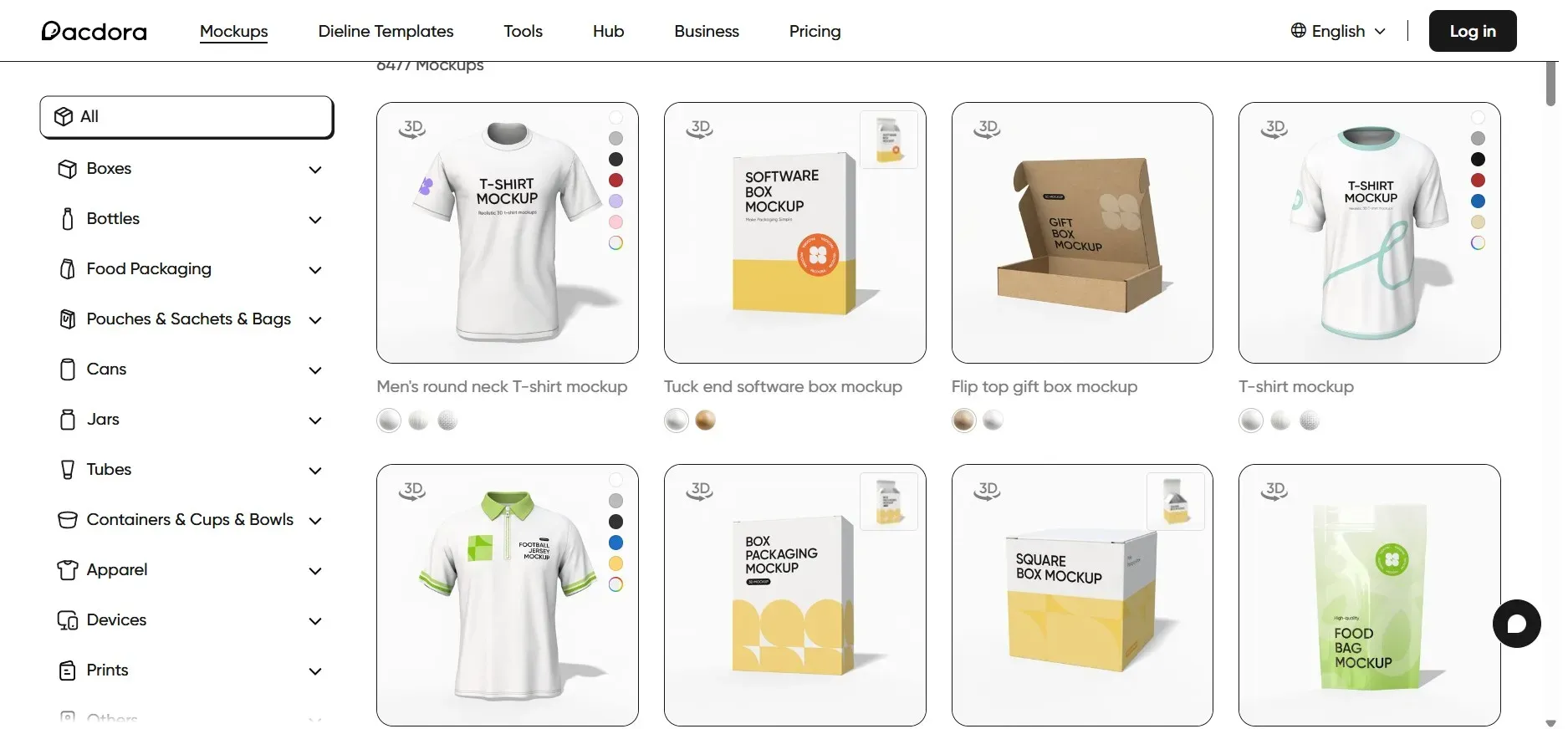Select kraft material under software box mockup

[x=705, y=421]
